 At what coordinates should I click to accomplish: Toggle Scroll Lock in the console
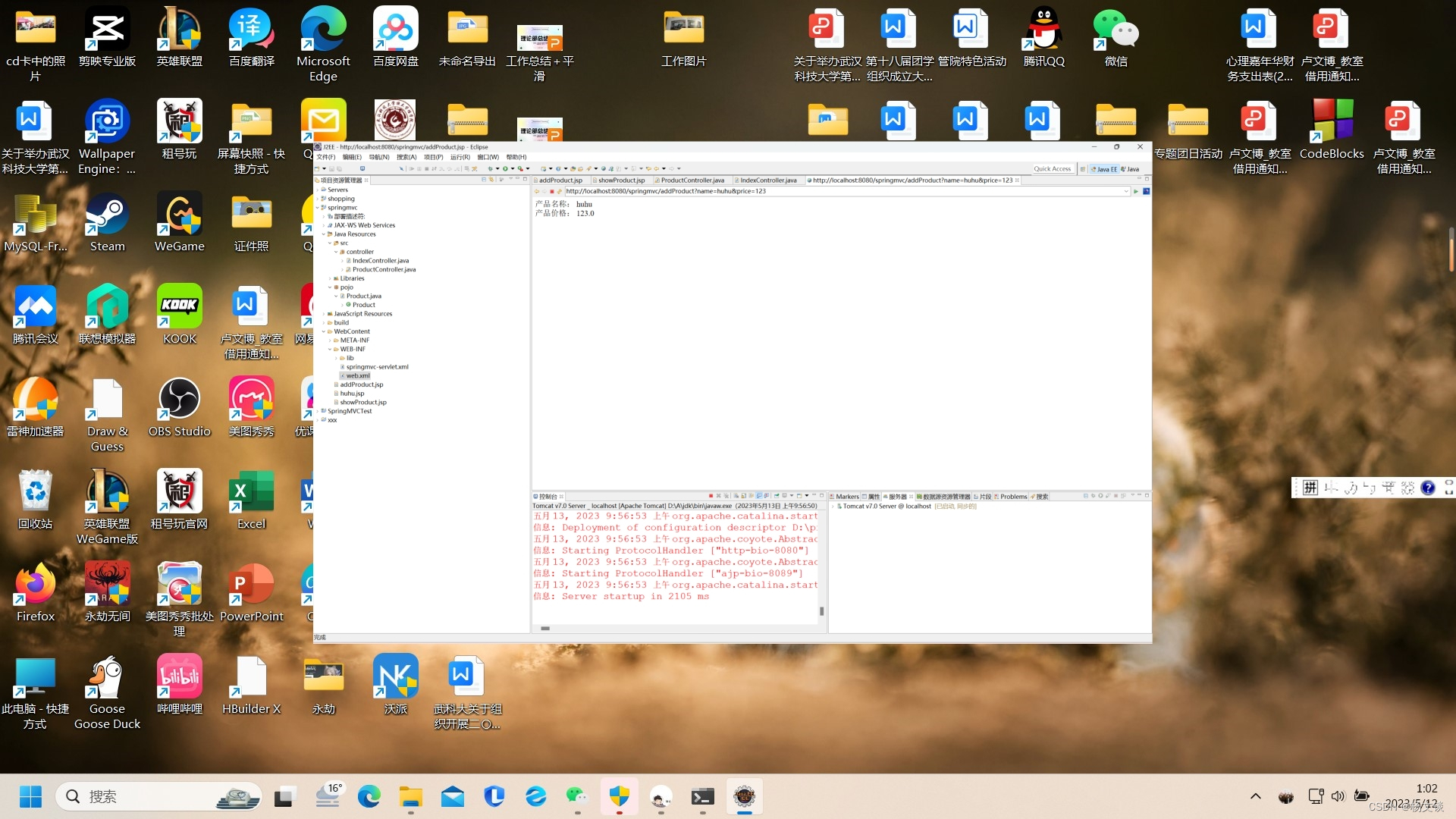tap(743, 496)
